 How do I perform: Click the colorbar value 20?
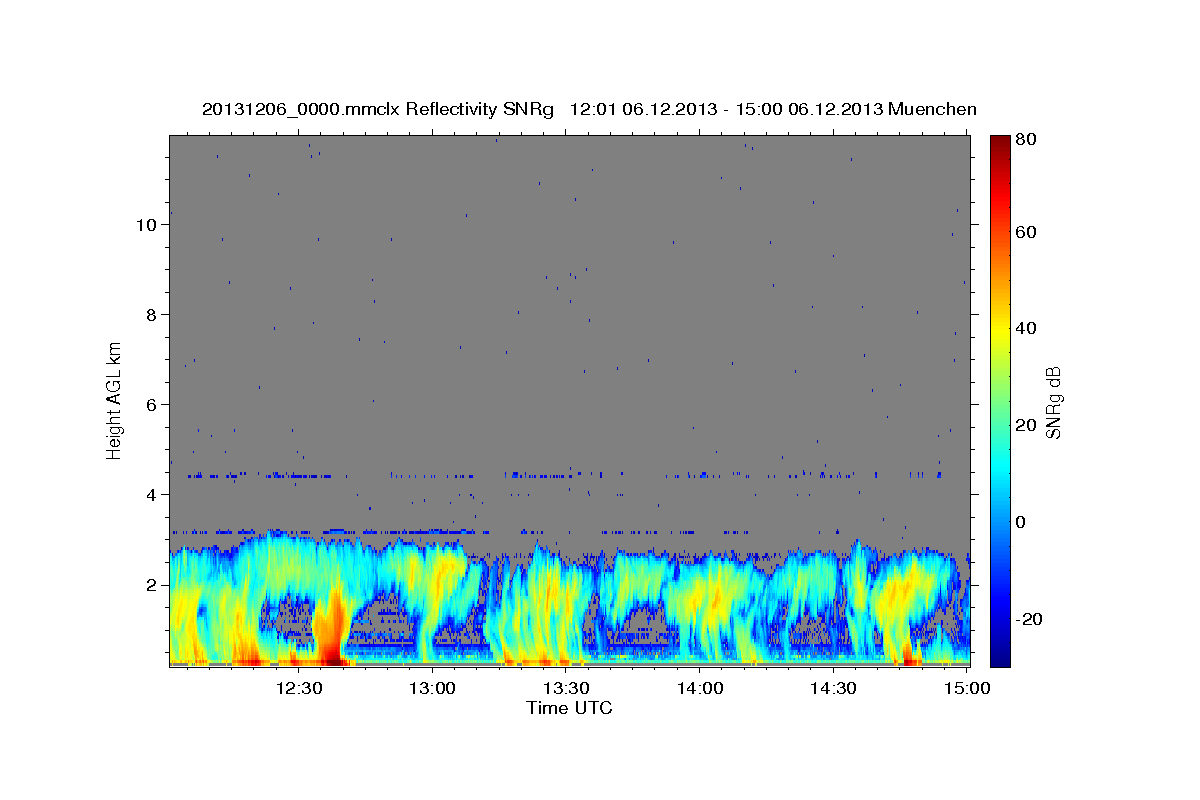[x=1025, y=425]
